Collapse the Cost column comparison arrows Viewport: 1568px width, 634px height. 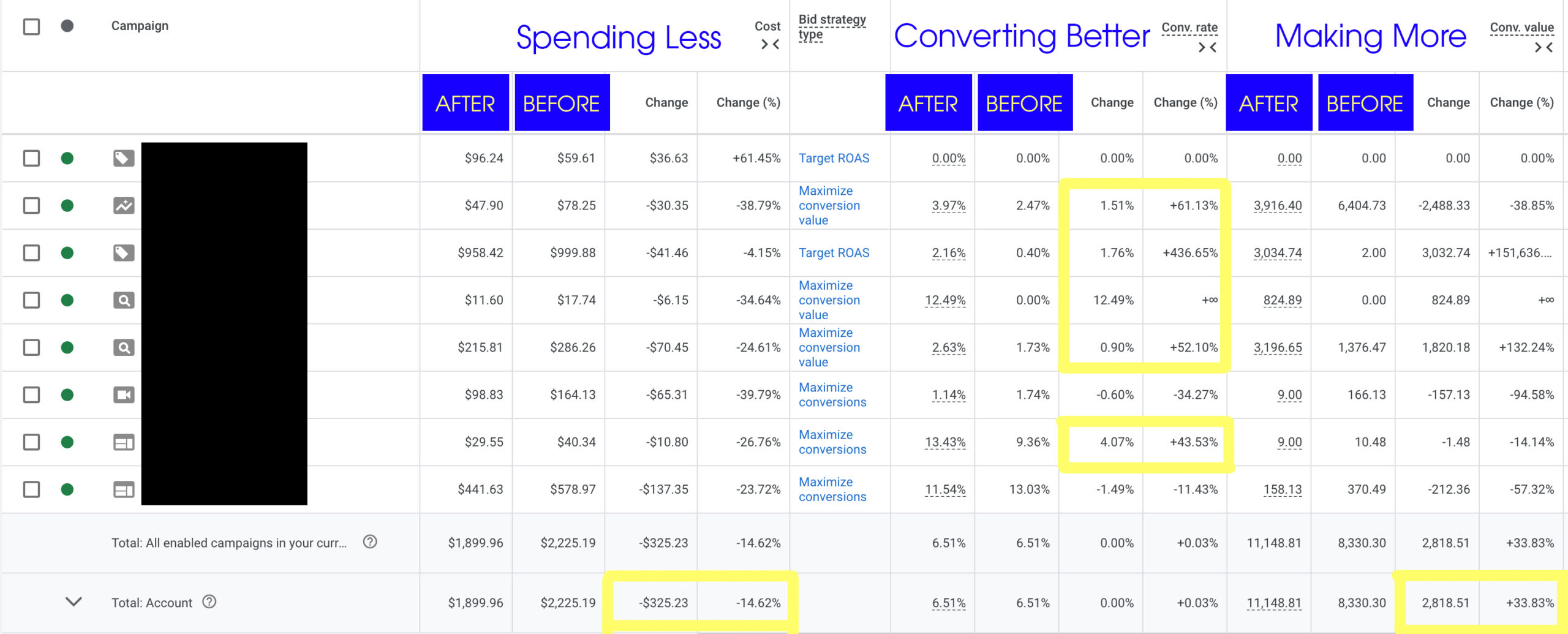click(770, 44)
